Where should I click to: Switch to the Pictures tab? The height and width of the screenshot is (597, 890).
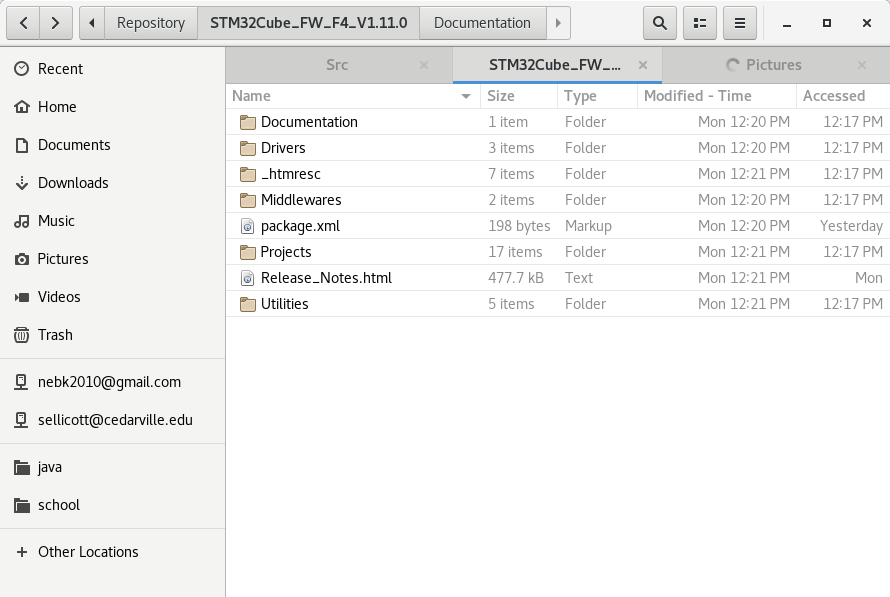click(x=774, y=65)
